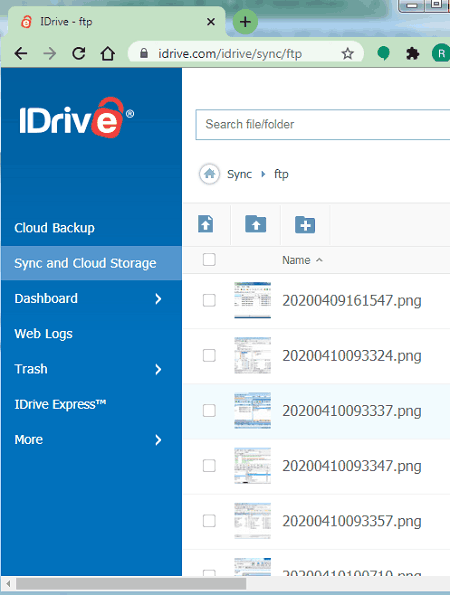Go back with browser back arrow
The image size is (450, 595).
pos(21,54)
